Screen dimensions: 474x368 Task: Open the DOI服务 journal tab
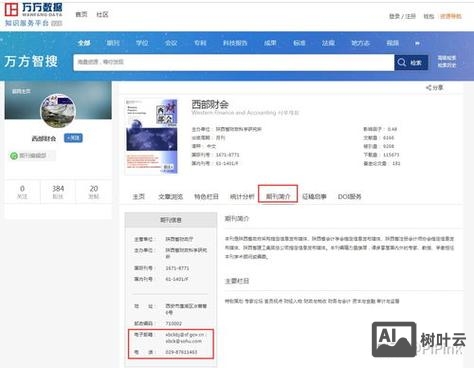pyautogui.click(x=349, y=197)
